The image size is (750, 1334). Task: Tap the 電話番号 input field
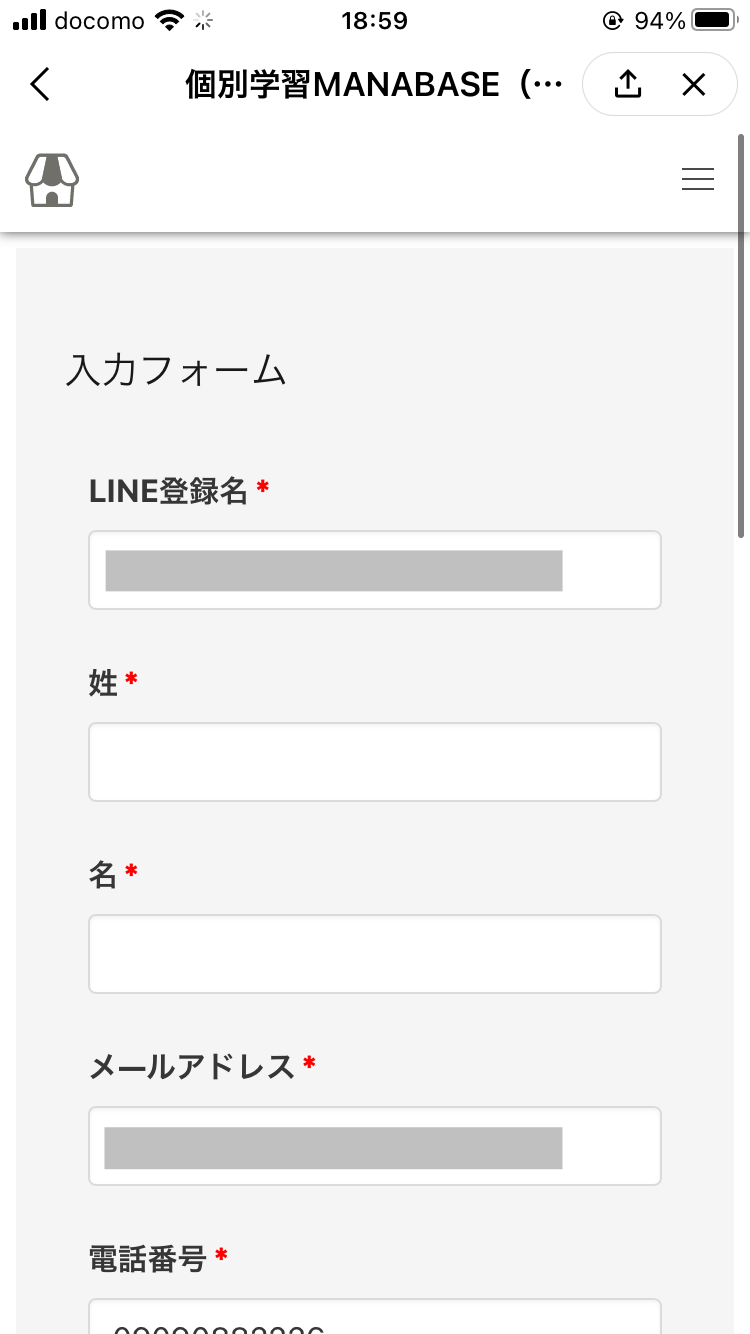[374, 1318]
